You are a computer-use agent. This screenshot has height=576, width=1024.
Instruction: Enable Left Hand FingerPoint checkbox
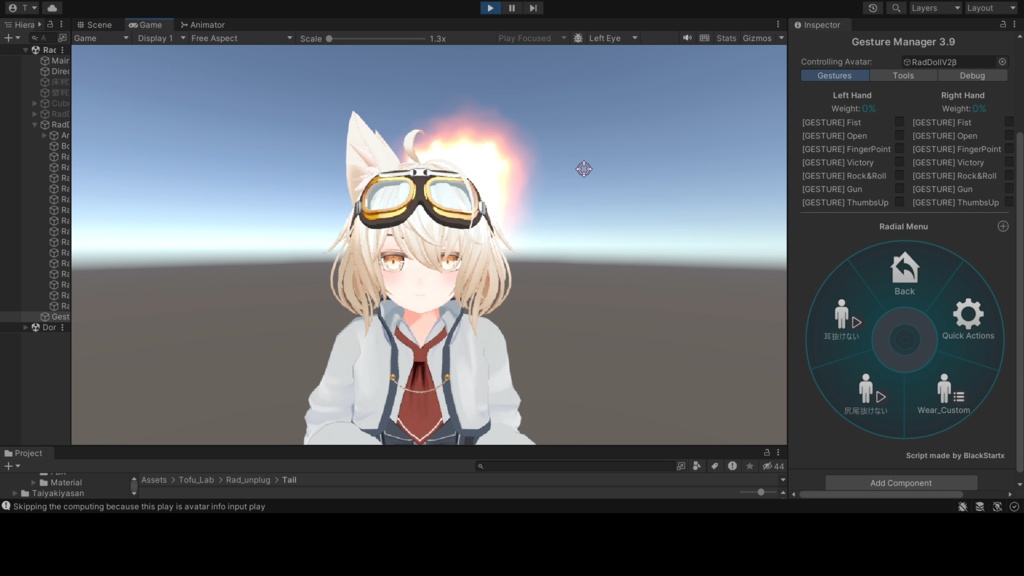pyautogui.click(x=899, y=149)
